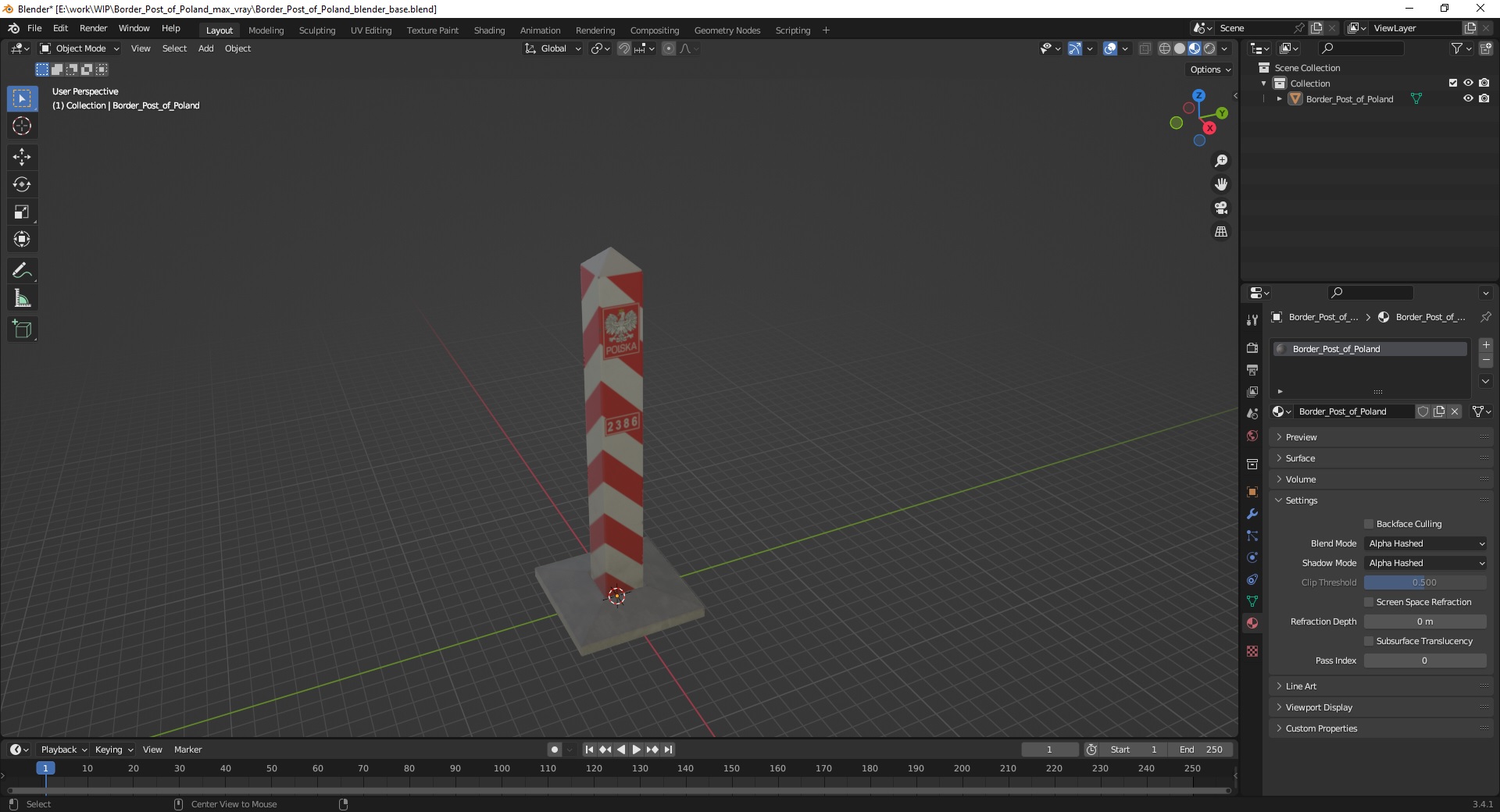This screenshot has width=1500, height=812.
Task: Open Render properties tab
Action: (x=1252, y=347)
